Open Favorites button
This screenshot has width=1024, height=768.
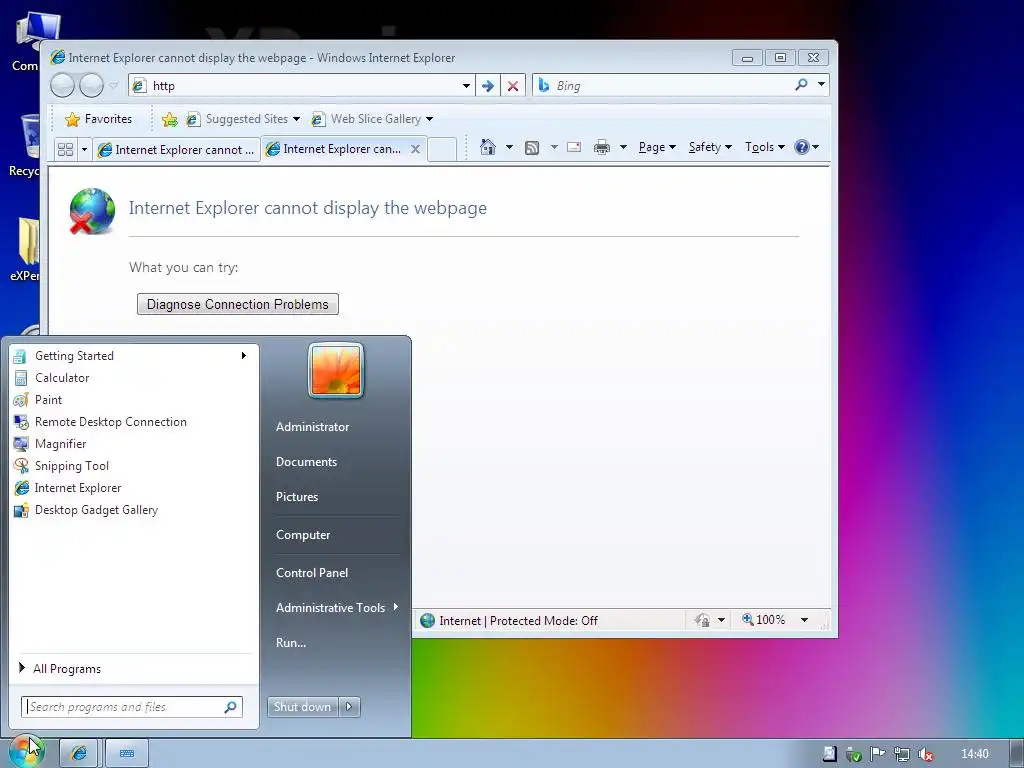99,119
